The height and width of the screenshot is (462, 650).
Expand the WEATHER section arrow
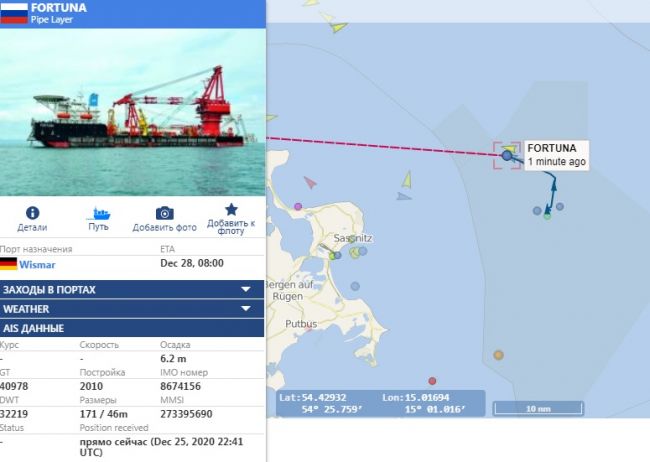(x=246, y=309)
